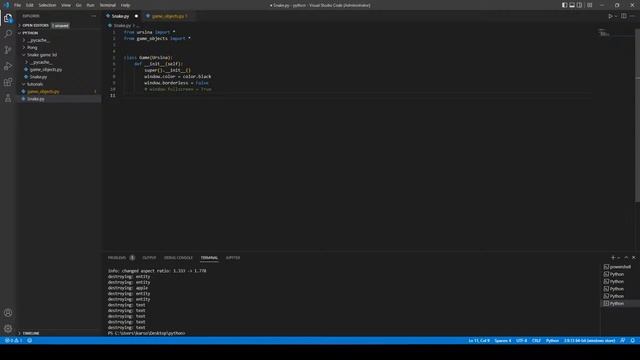Click the VS Code logo in title bar
Image resolution: width=640 pixels, height=360 pixels.
(x=6, y=5)
